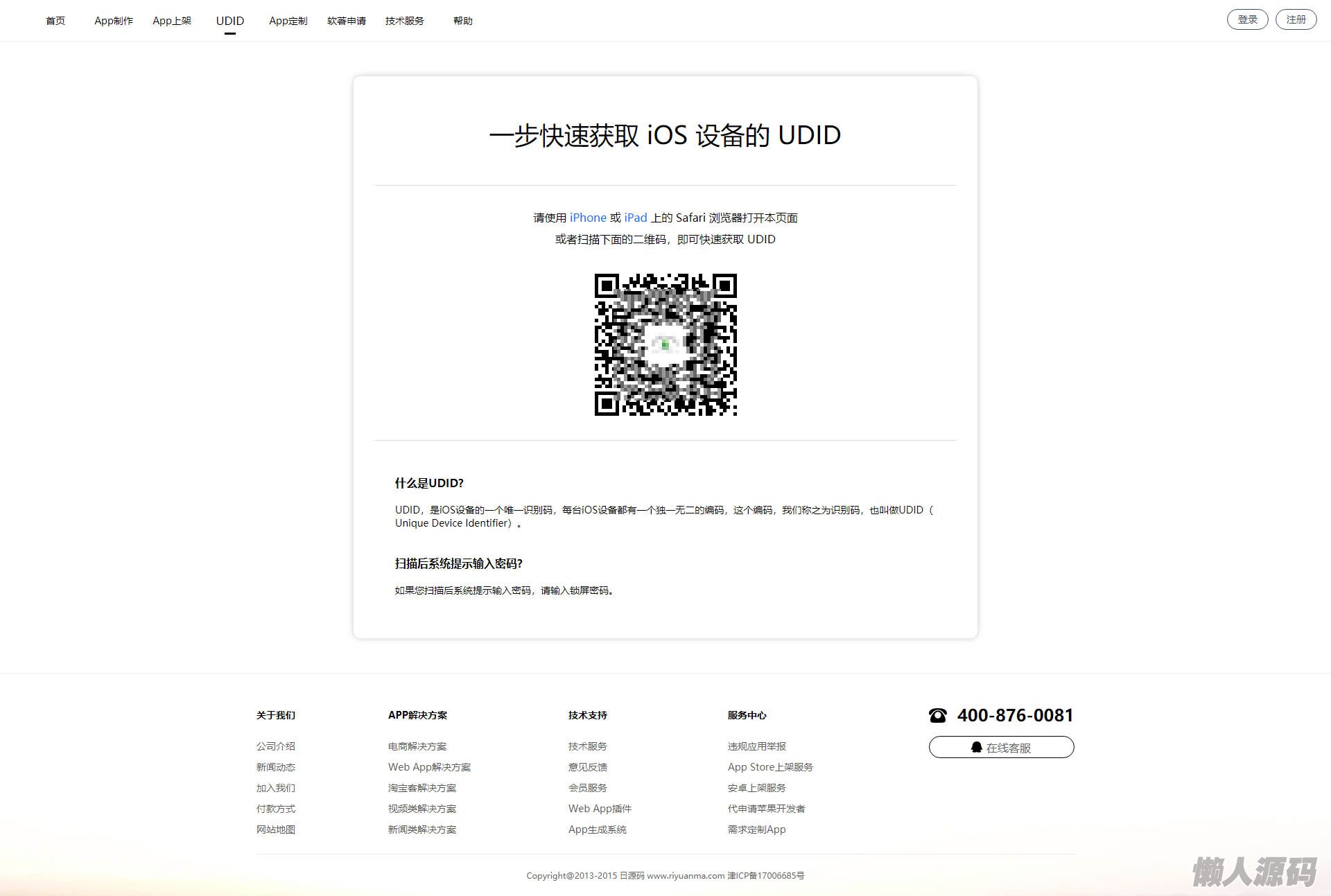The width and height of the screenshot is (1331, 896).
Task: Open 技术服务 in the top menu
Action: (x=405, y=21)
